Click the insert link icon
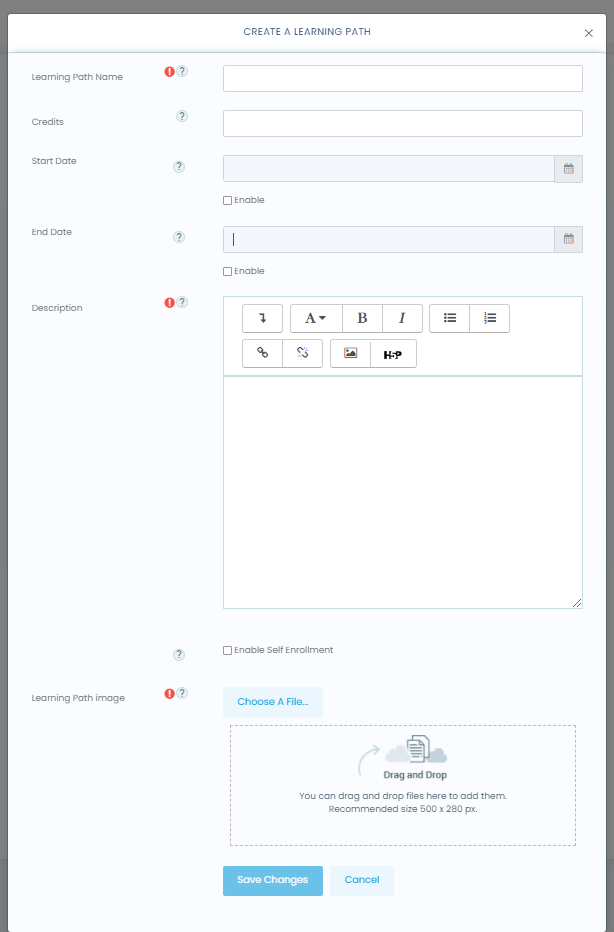The image size is (614, 932). [x=263, y=354]
